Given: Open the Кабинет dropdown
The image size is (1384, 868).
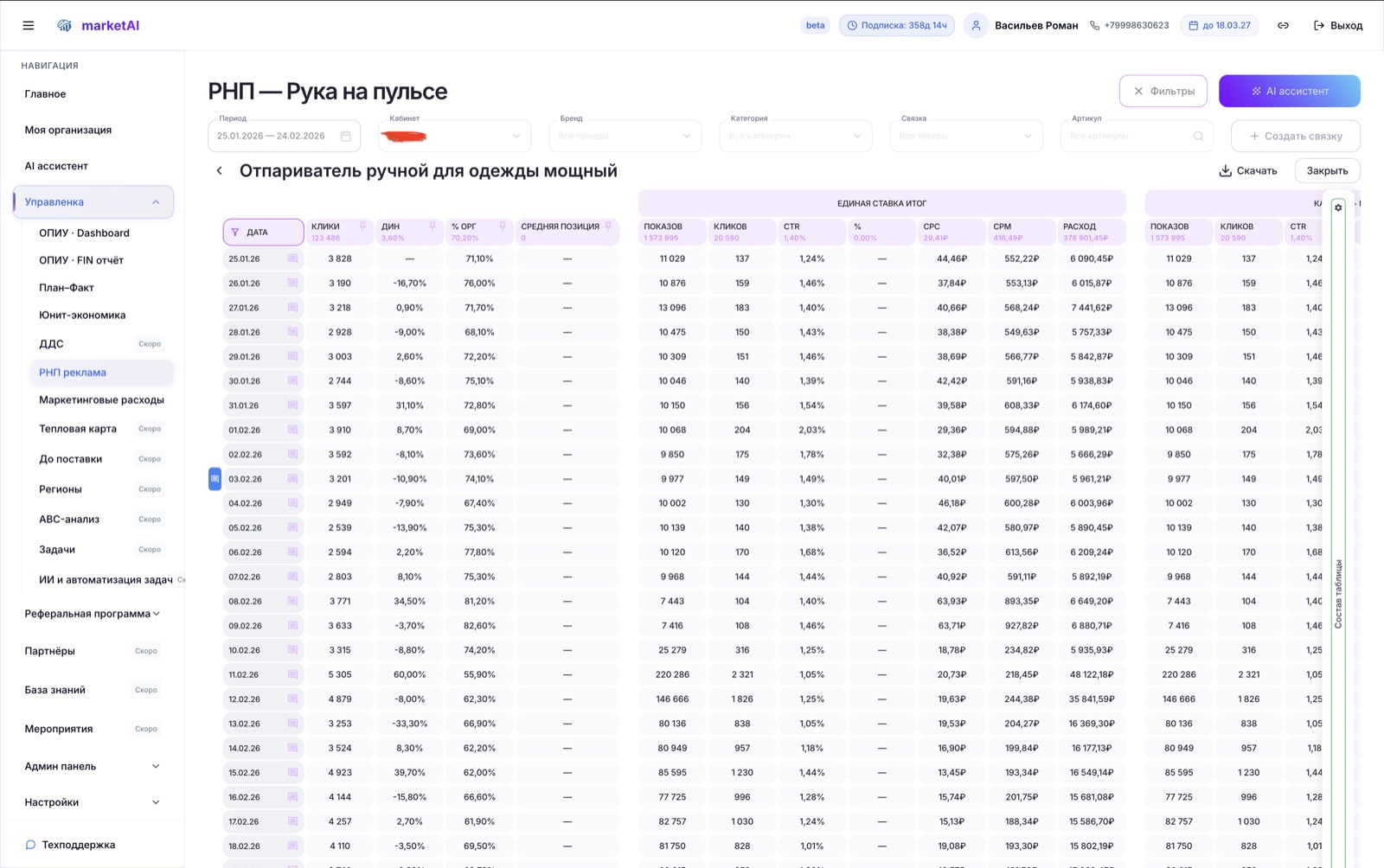Looking at the screenshot, I should point(455,136).
